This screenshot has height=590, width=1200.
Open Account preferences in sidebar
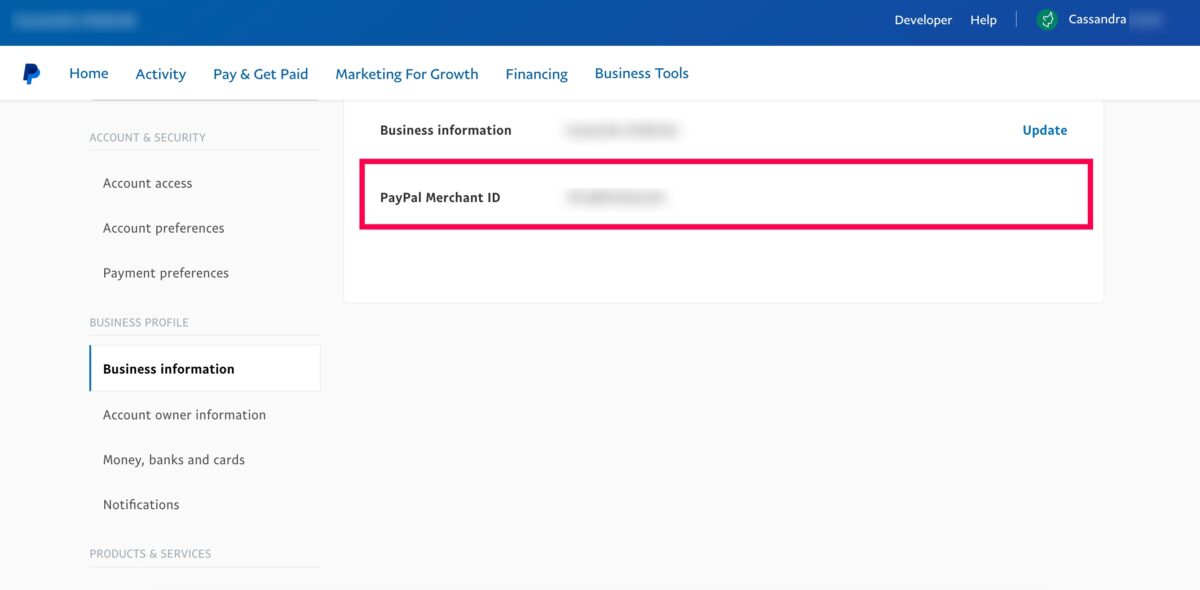coord(164,228)
